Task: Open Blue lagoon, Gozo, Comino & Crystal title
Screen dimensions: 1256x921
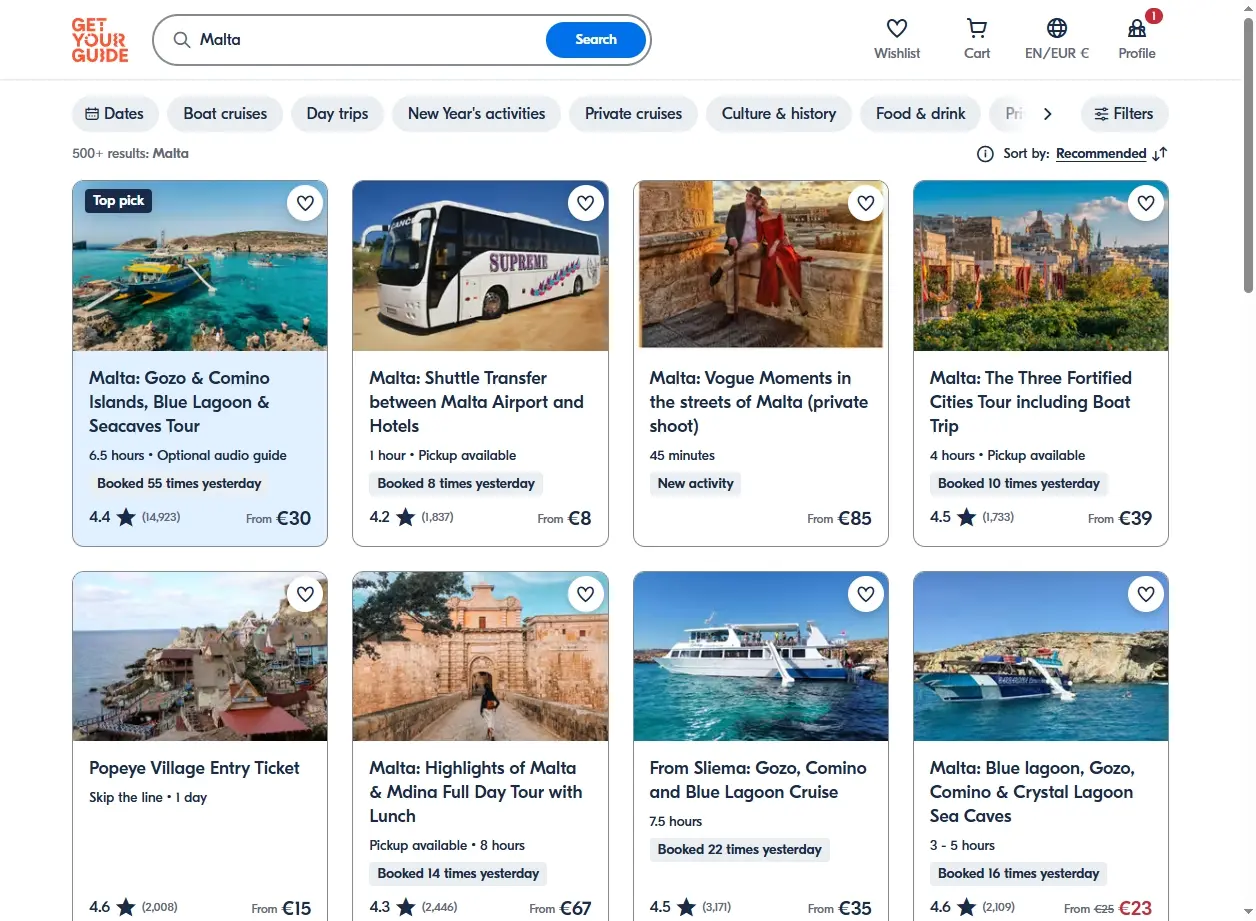Action: click(1032, 792)
